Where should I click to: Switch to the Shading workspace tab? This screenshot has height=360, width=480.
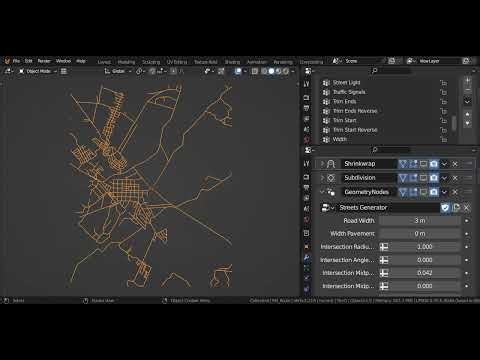(232, 62)
